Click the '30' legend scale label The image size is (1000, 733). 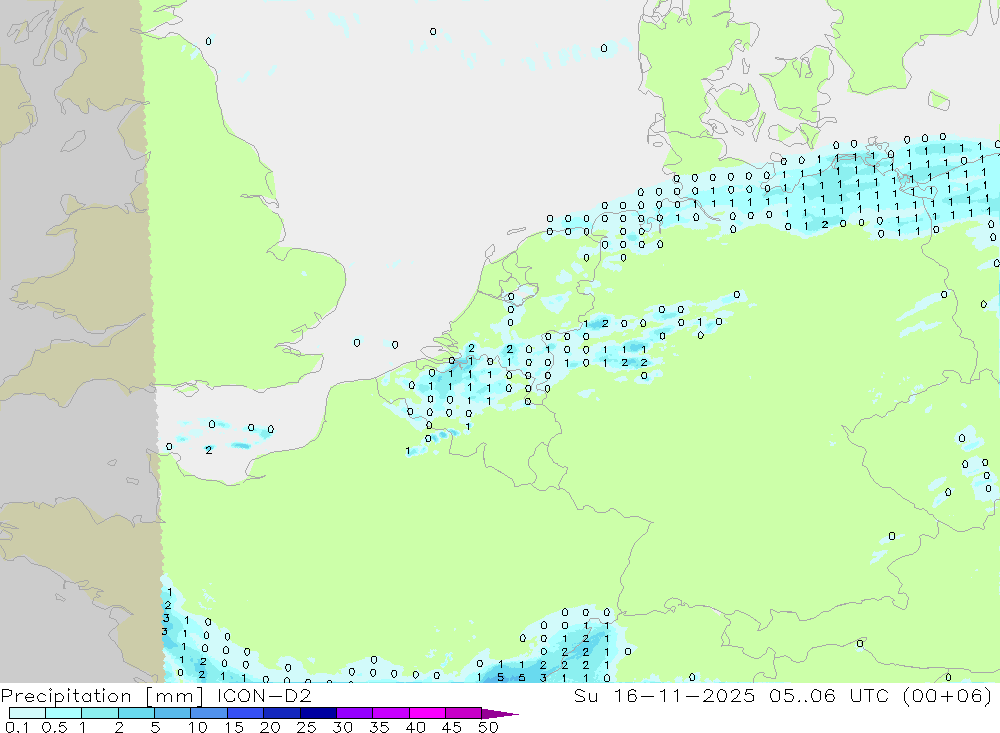pos(342,727)
